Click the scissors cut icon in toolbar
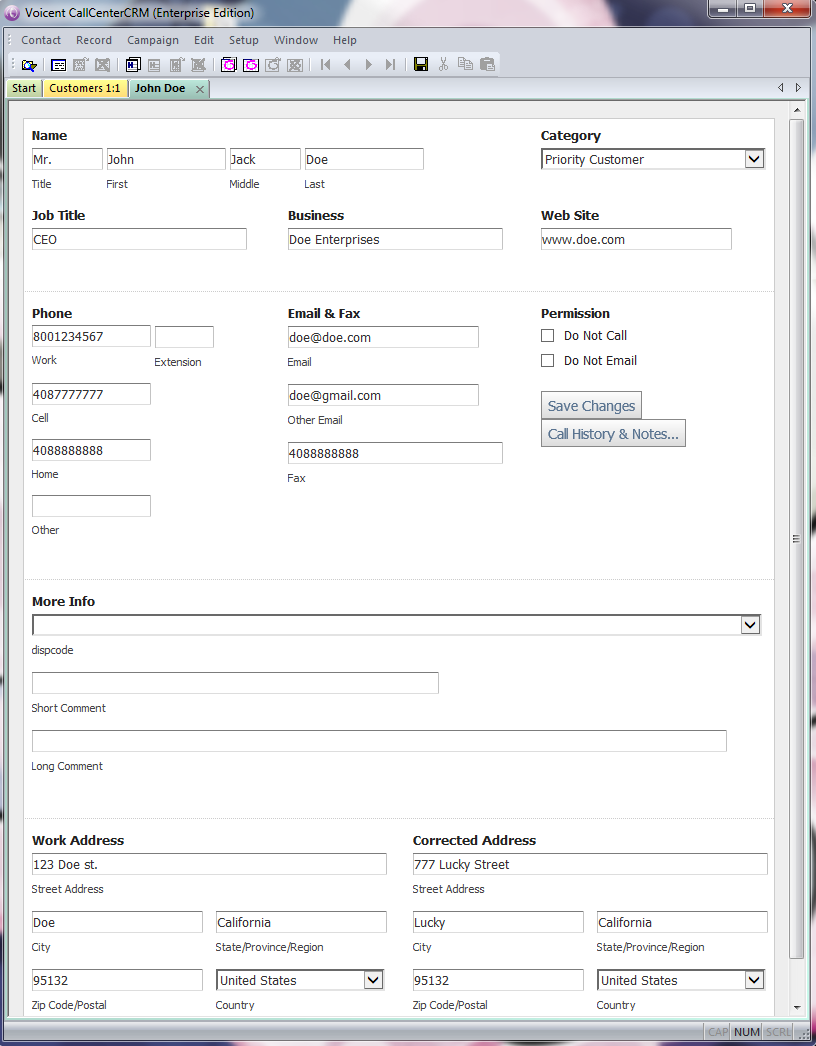This screenshot has height=1046, width=816. point(443,65)
